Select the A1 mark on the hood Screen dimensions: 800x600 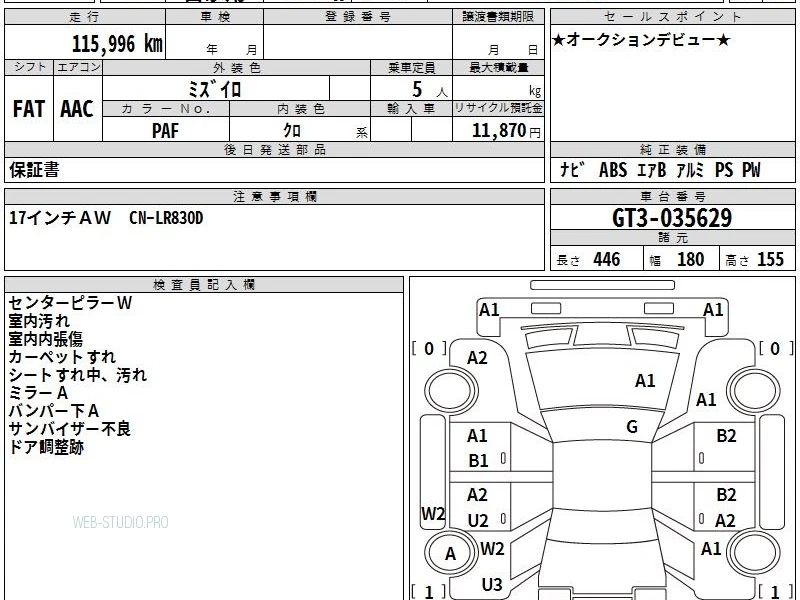[x=645, y=381]
